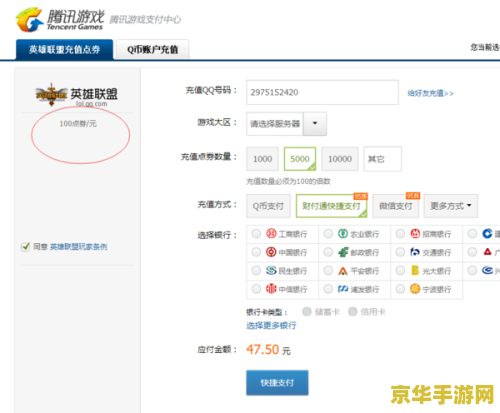Select the 中国银行 radio button
This screenshot has width=500, height=413.
(x=256, y=252)
